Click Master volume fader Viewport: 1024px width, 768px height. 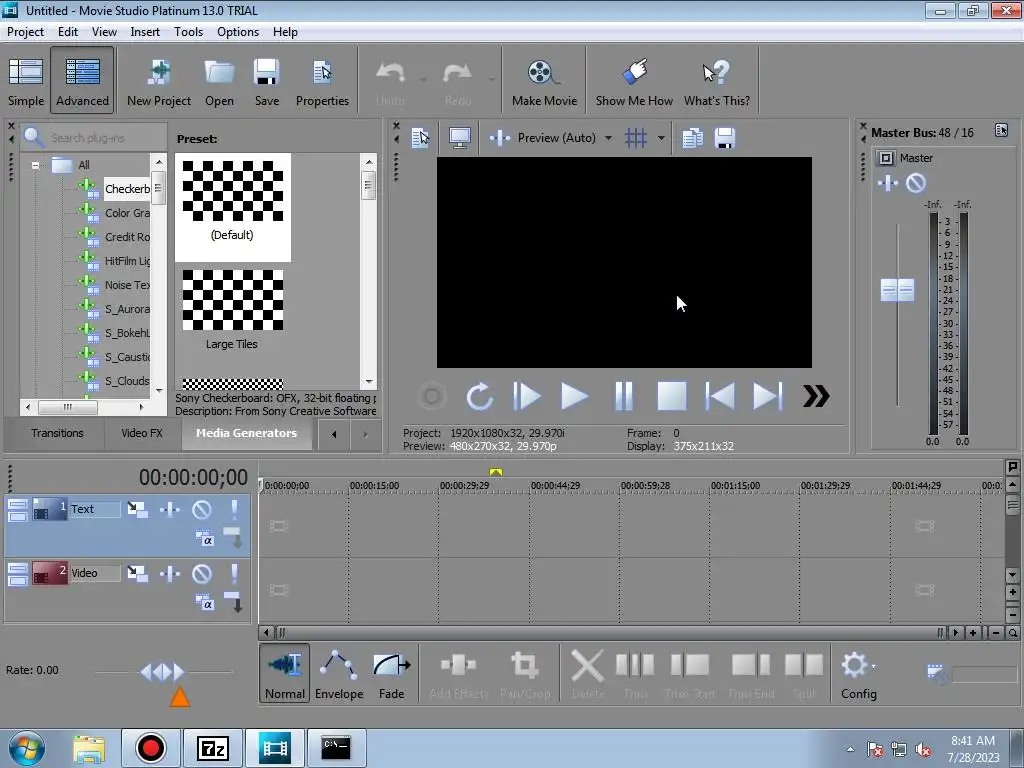click(897, 290)
